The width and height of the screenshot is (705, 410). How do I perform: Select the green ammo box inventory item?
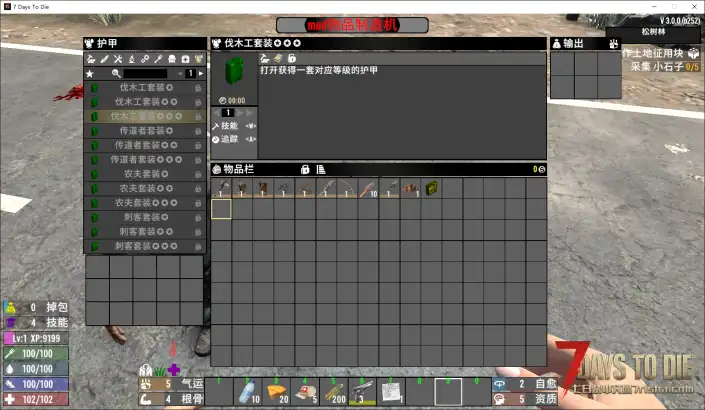431,188
